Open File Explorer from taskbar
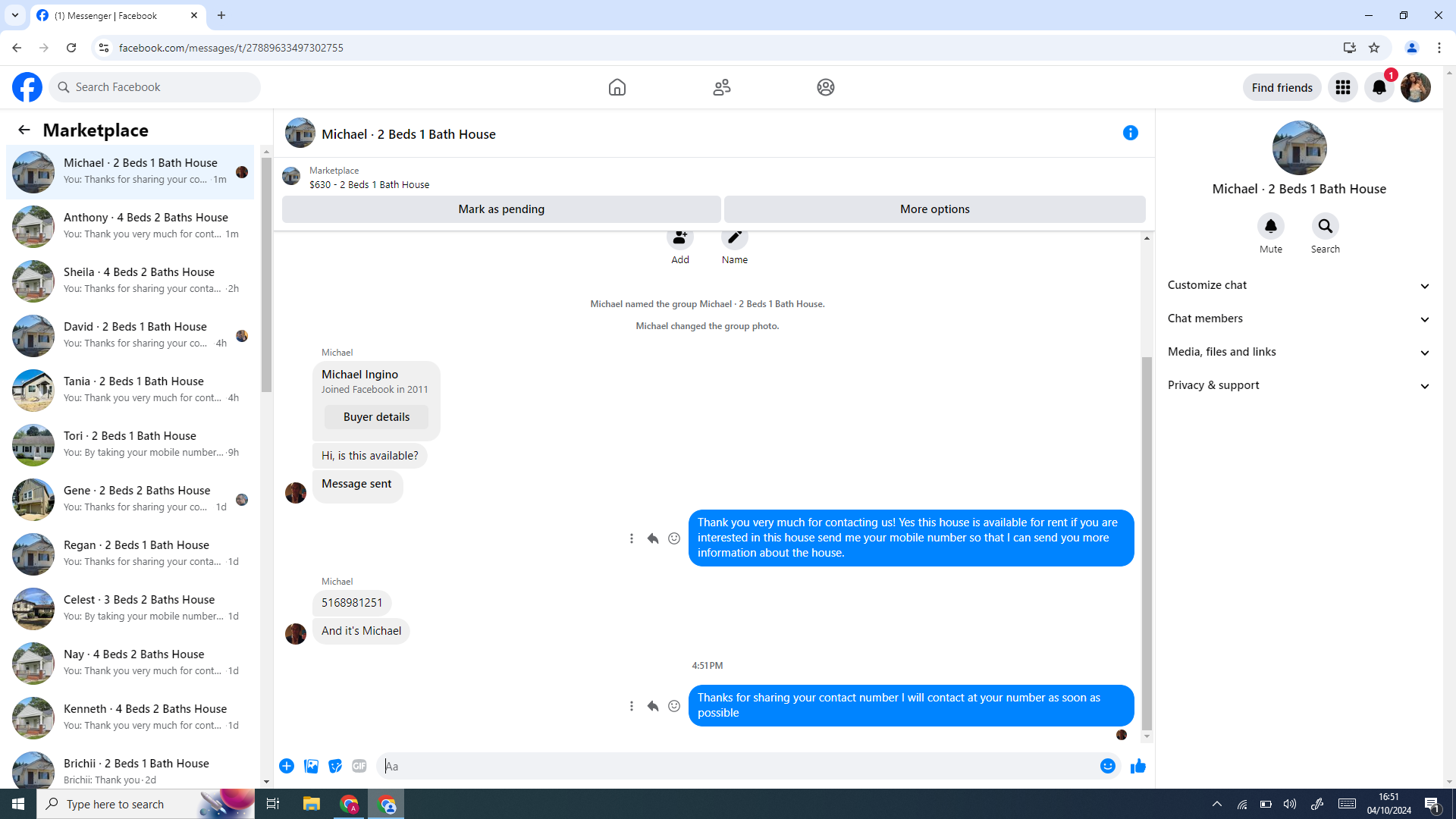The width and height of the screenshot is (1456, 819). click(x=312, y=804)
